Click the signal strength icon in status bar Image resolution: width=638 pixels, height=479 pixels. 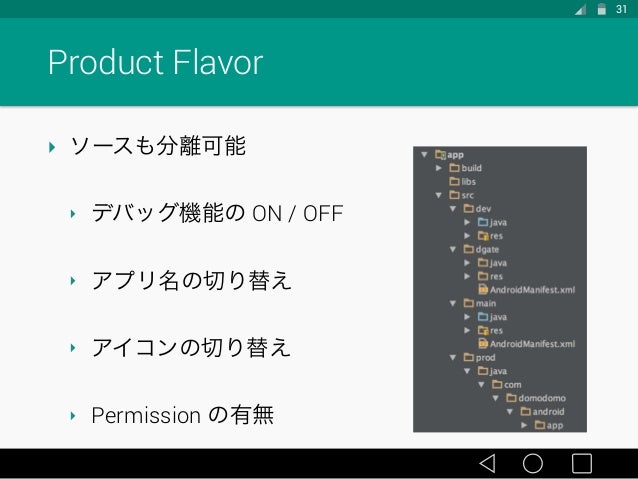click(581, 9)
